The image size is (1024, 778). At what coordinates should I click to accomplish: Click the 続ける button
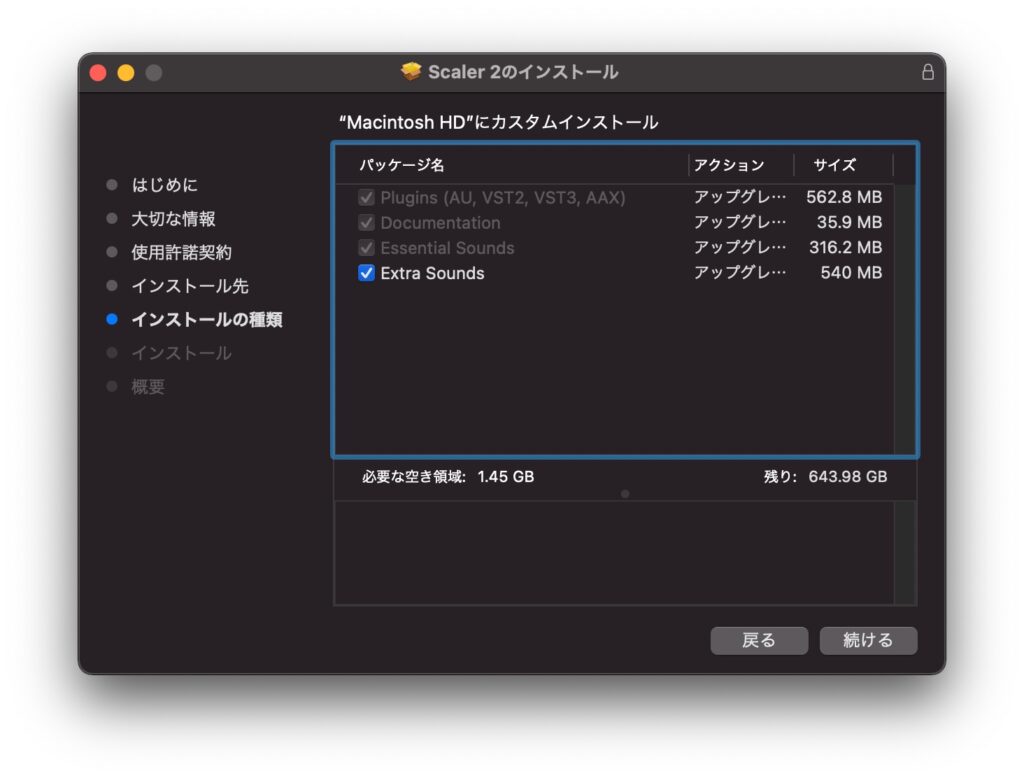(867, 640)
